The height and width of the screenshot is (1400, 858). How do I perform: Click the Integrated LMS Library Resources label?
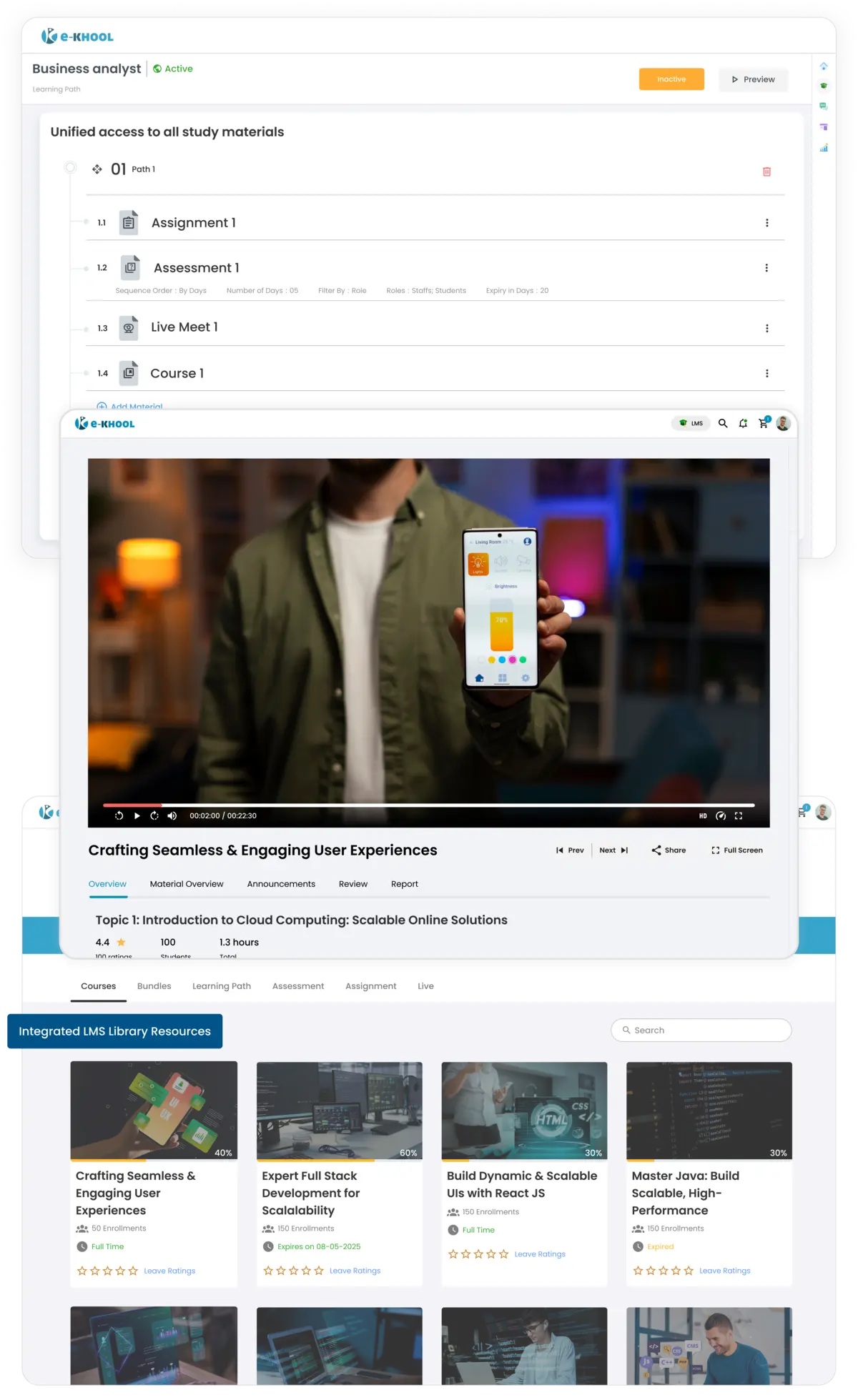[x=114, y=1031]
